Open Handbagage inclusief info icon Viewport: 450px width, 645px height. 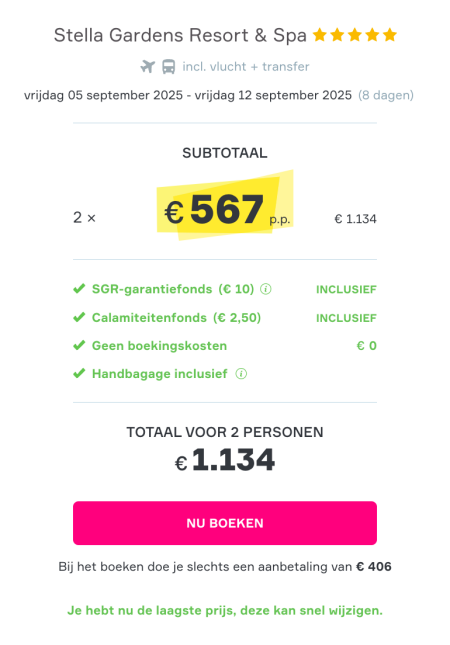coord(241,374)
